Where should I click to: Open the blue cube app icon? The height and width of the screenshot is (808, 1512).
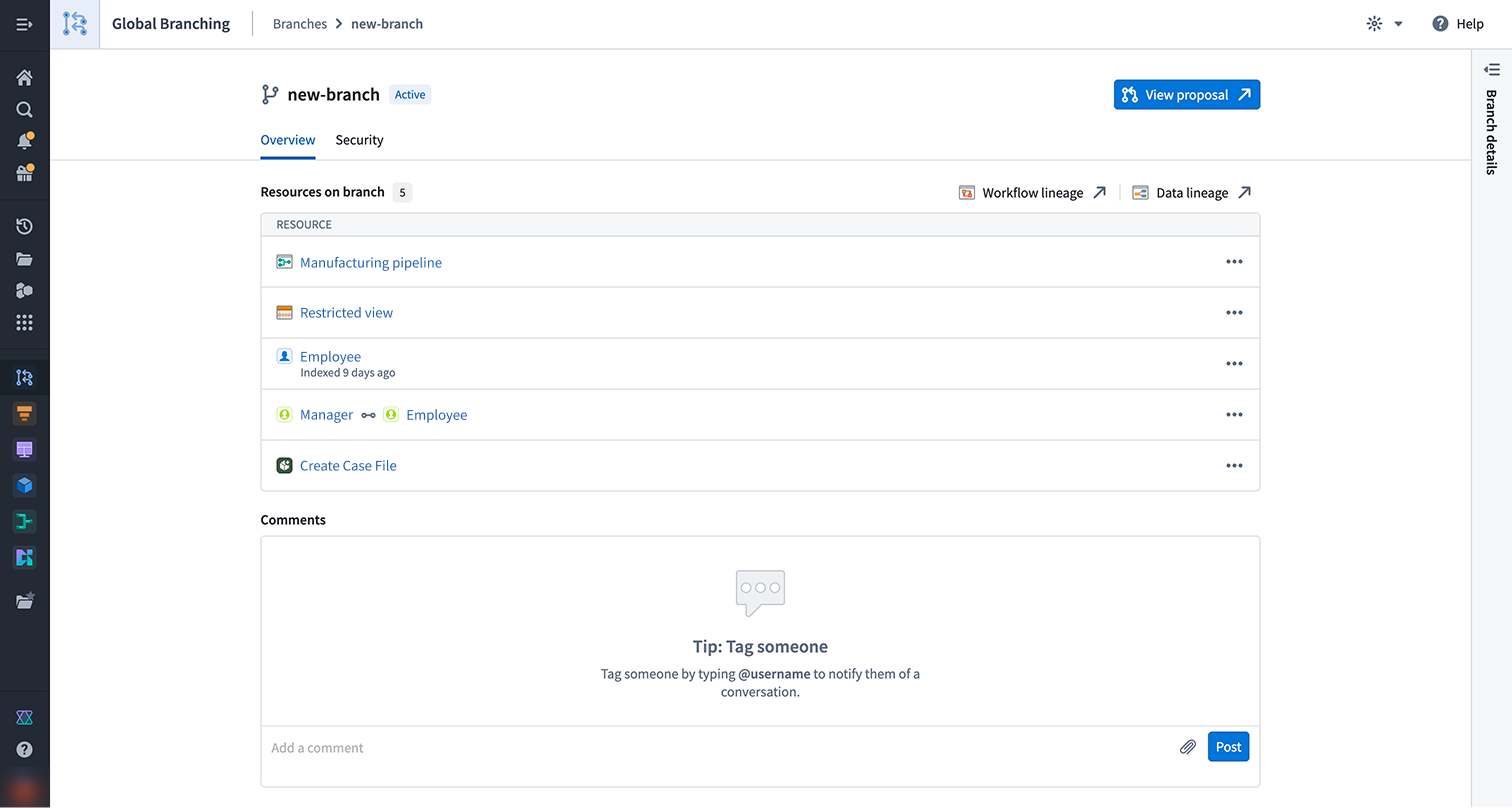coord(24,485)
